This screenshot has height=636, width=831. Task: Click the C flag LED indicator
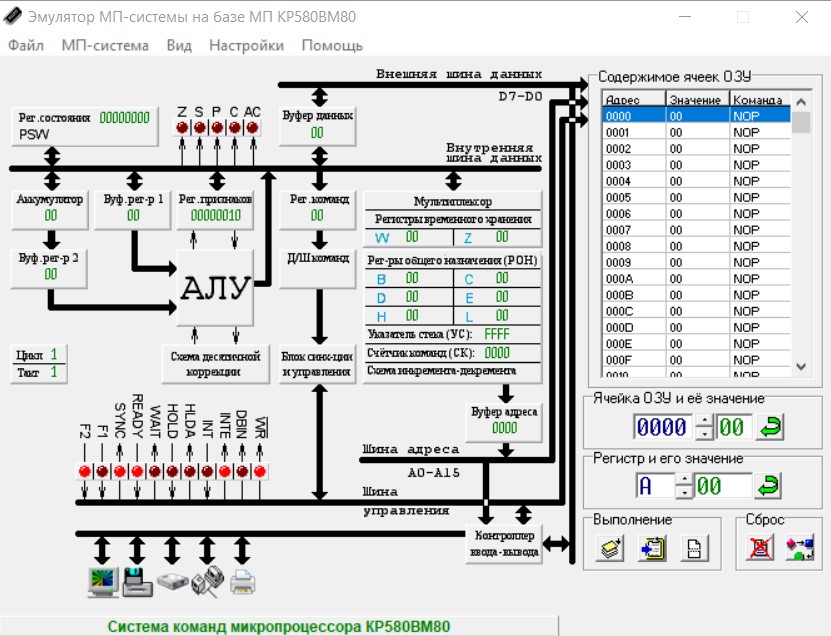pos(234,127)
